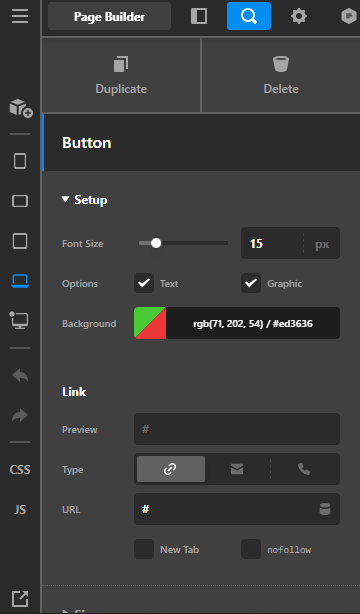Viewport: 360px width, 614px height.
Task: Click the Background label
Action: pyautogui.click(x=89, y=323)
